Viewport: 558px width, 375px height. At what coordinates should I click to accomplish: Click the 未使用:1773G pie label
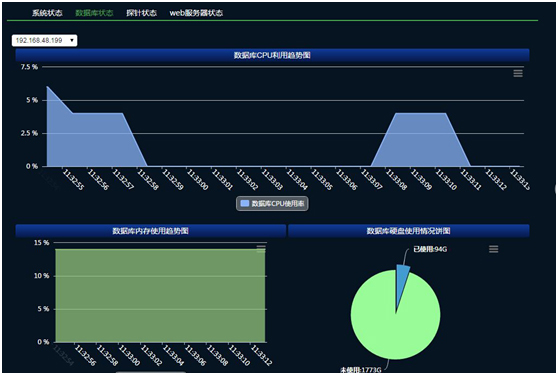coord(361,370)
